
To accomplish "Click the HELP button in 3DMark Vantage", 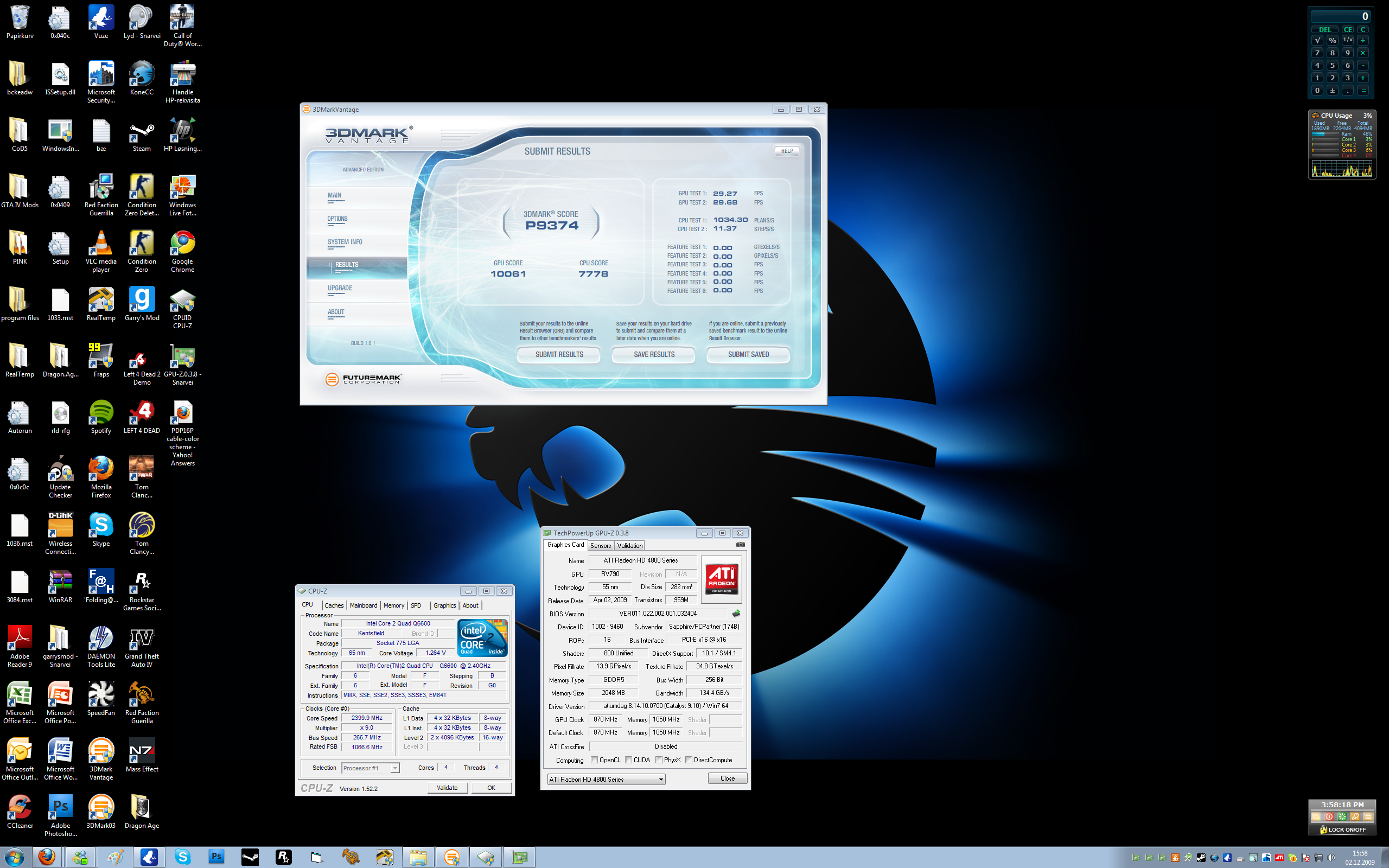I will click(786, 151).
